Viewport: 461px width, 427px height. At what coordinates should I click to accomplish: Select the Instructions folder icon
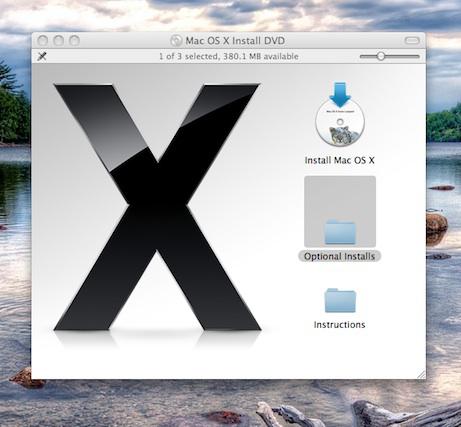coord(340,300)
